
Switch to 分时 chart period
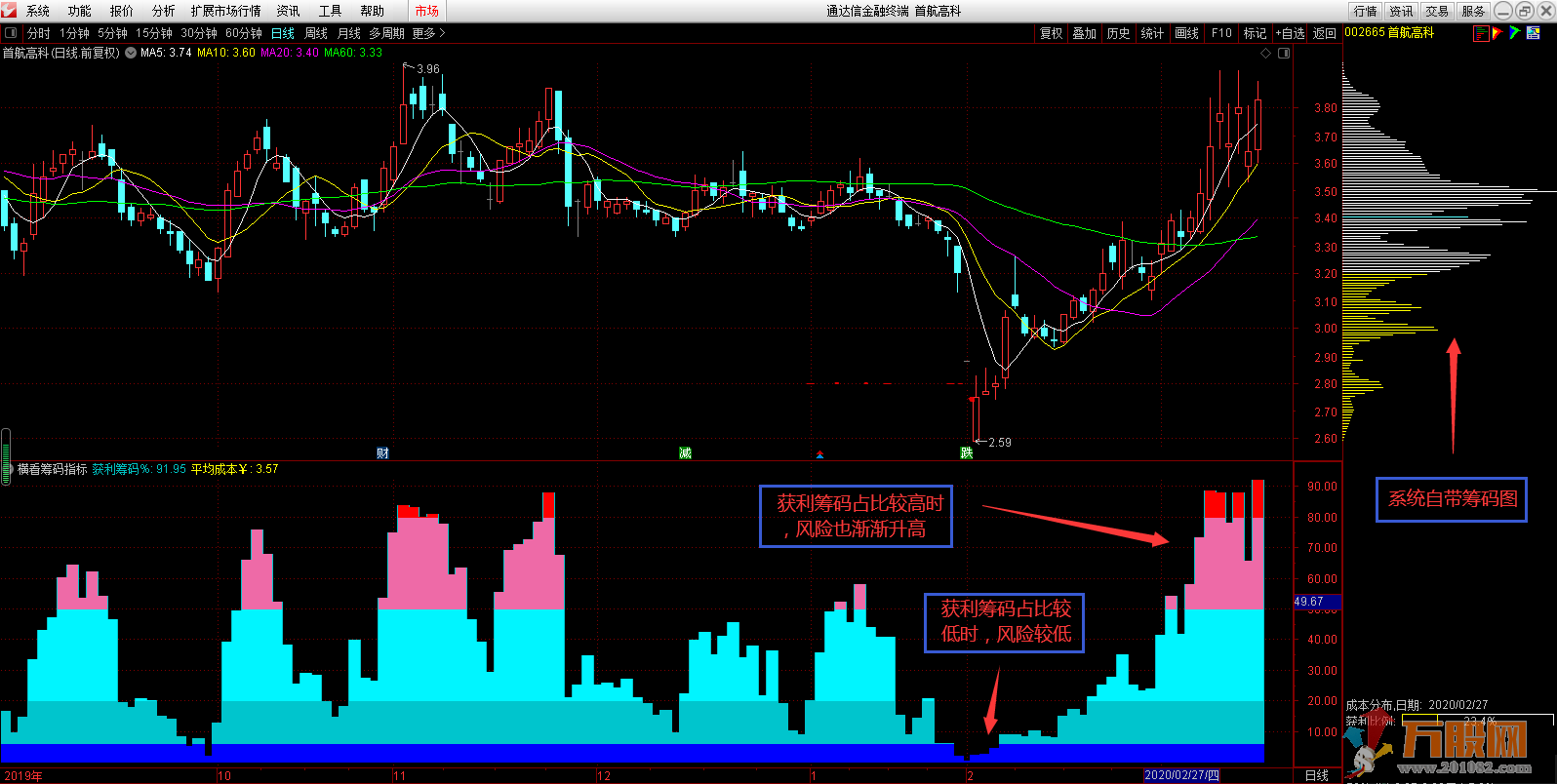pos(39,33)
